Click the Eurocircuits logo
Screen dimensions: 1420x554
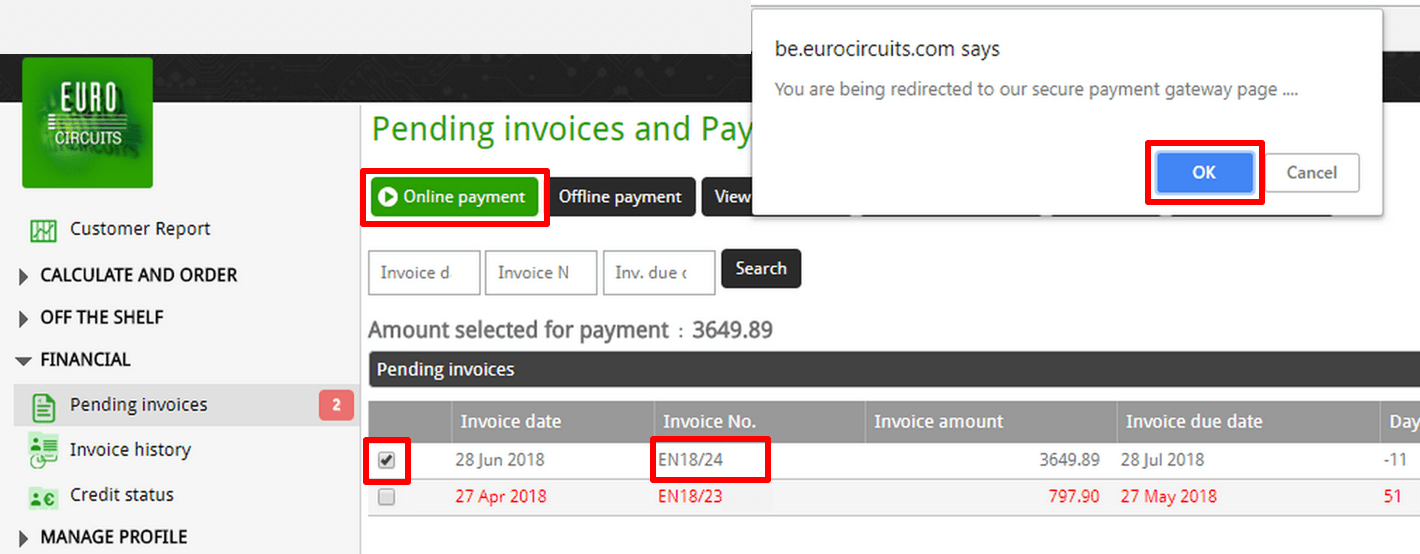pos(88,122)
